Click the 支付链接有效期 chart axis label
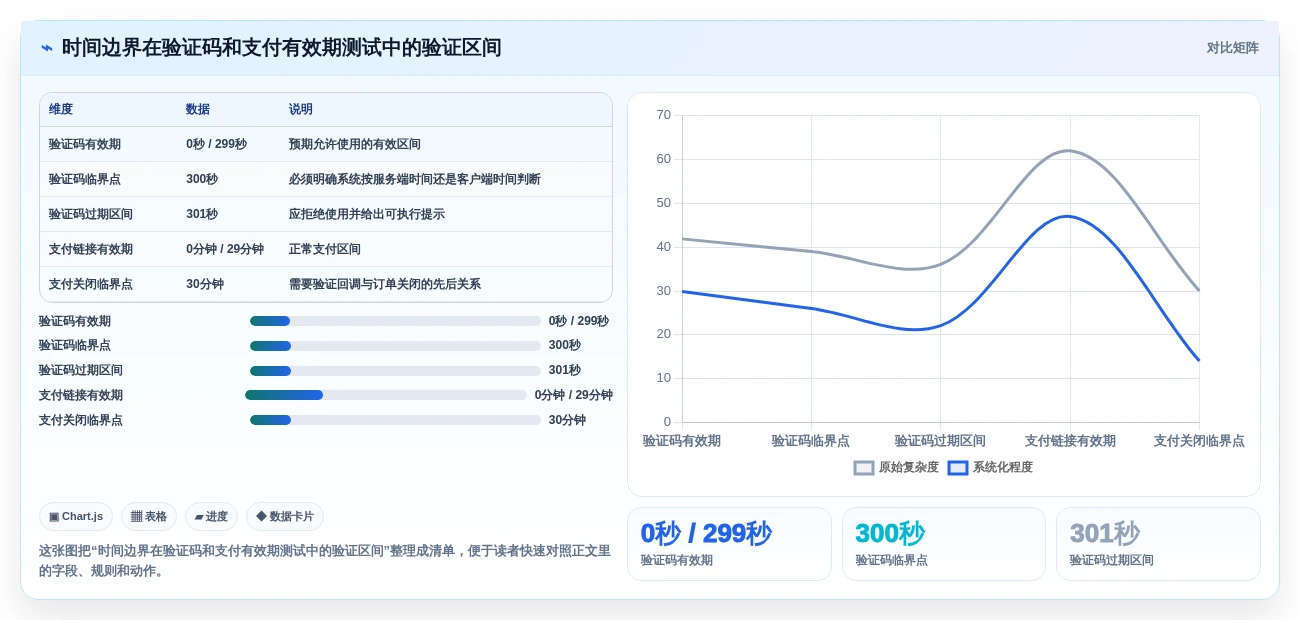1300x620 pixels. 1070,441
